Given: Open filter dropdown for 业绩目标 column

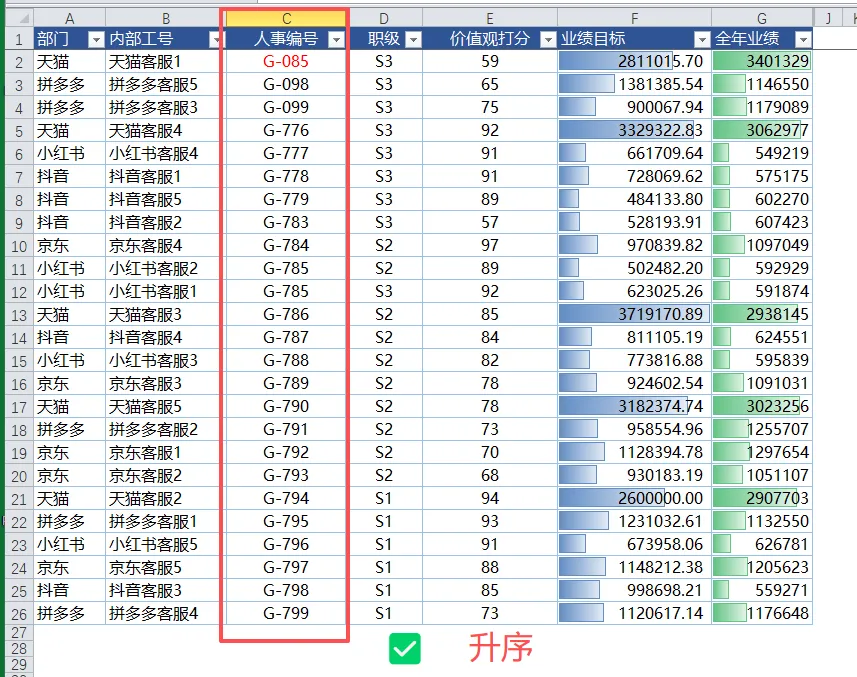Looking at the screenshot, I should pyautogui.click(x=702, y=39).
